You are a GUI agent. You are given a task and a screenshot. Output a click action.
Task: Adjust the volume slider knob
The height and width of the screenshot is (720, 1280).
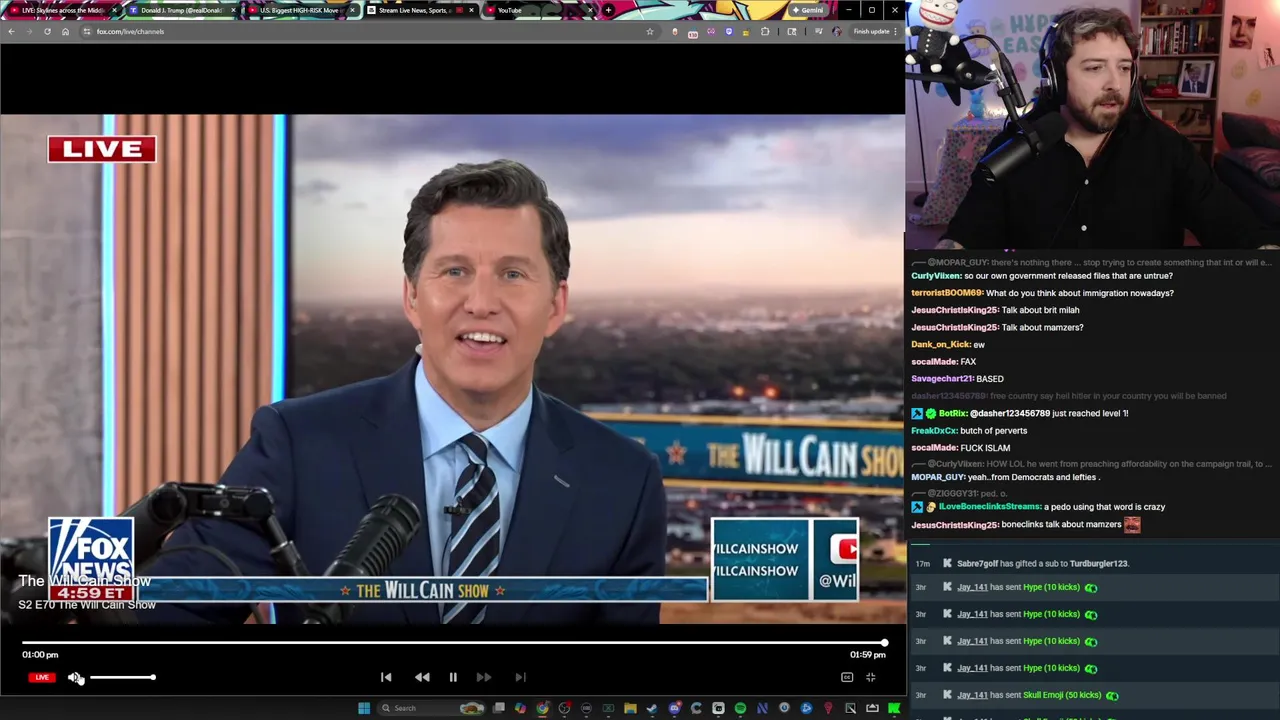(x=153, y=677)
